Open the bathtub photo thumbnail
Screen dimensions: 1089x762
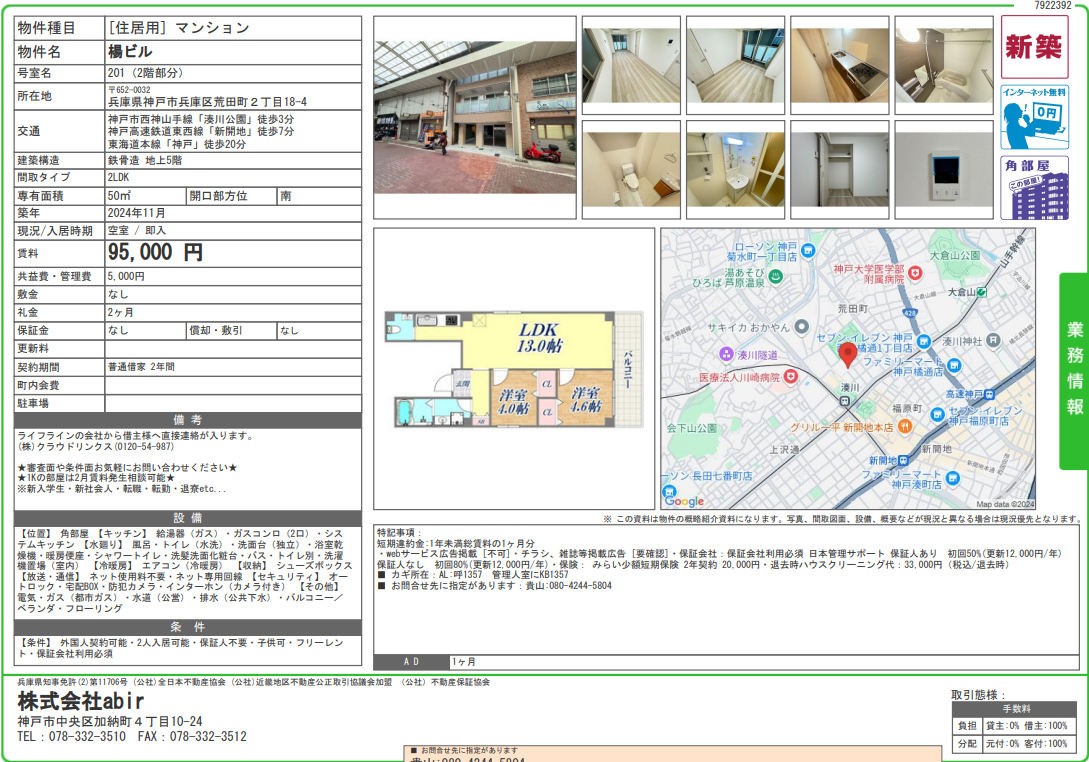coord(943,66)
